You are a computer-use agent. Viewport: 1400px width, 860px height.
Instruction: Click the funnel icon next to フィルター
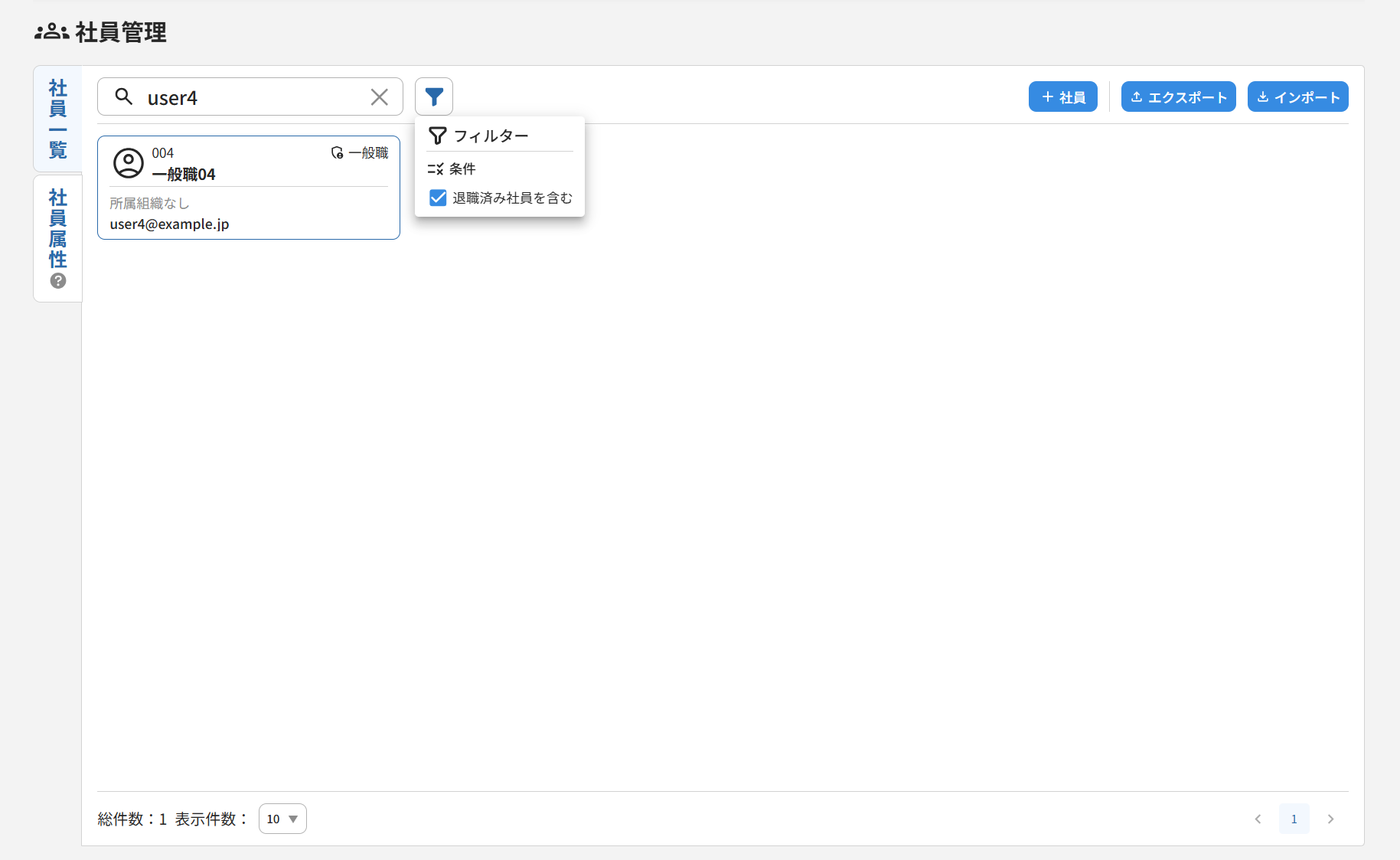point(437,135)
